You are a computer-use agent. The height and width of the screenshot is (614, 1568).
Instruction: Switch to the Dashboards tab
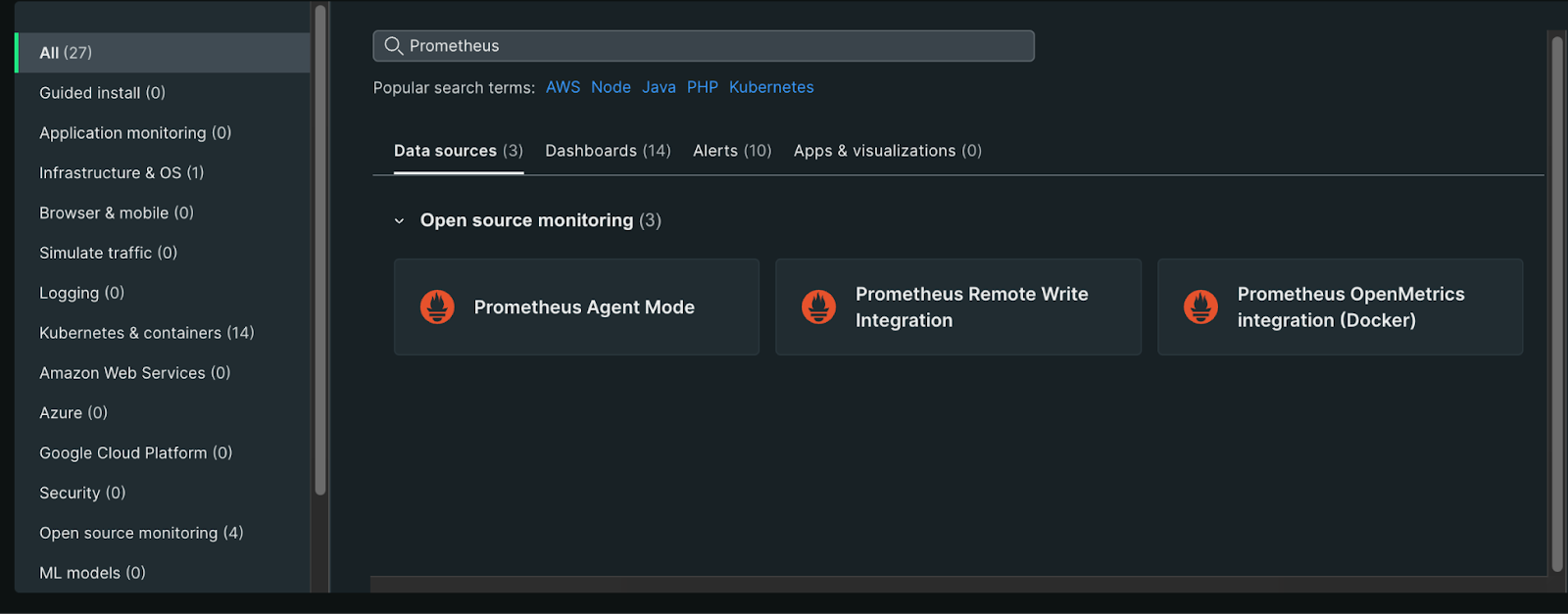[x=608, y=151]
